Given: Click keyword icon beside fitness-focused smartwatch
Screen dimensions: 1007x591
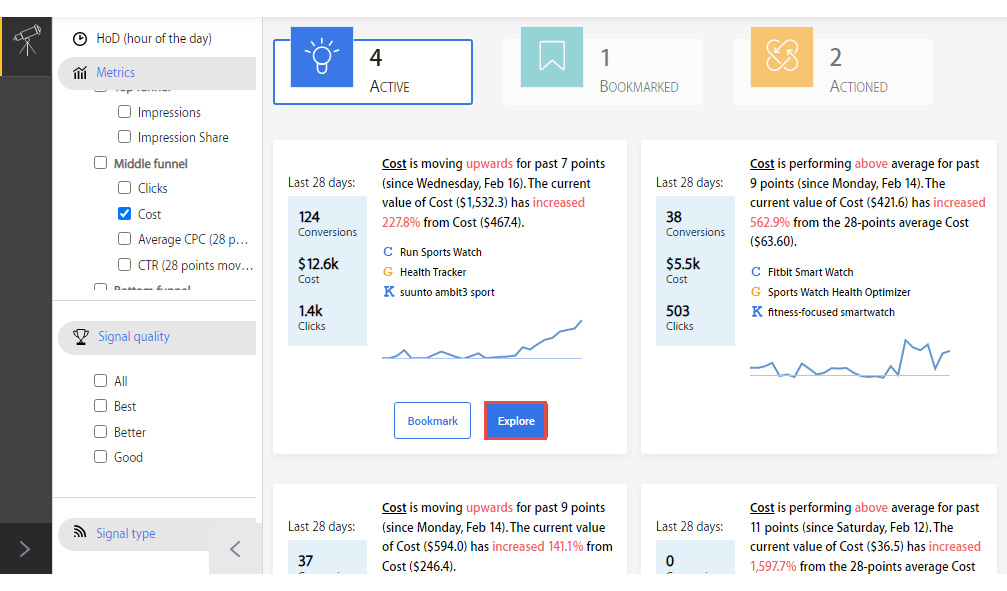Looking at the screenshot, I should 757,312.
